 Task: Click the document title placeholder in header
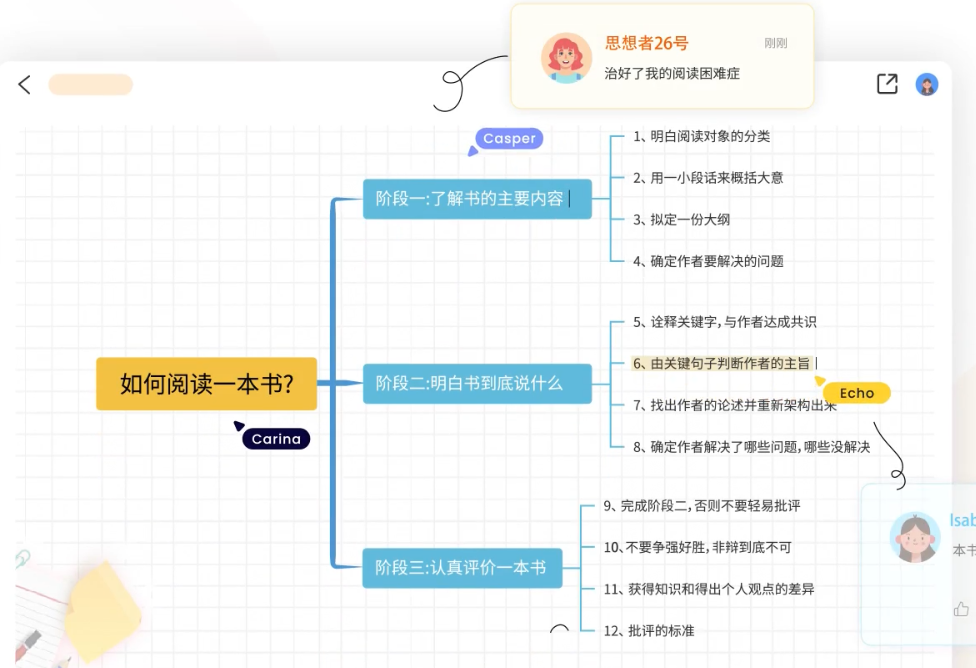90,85
